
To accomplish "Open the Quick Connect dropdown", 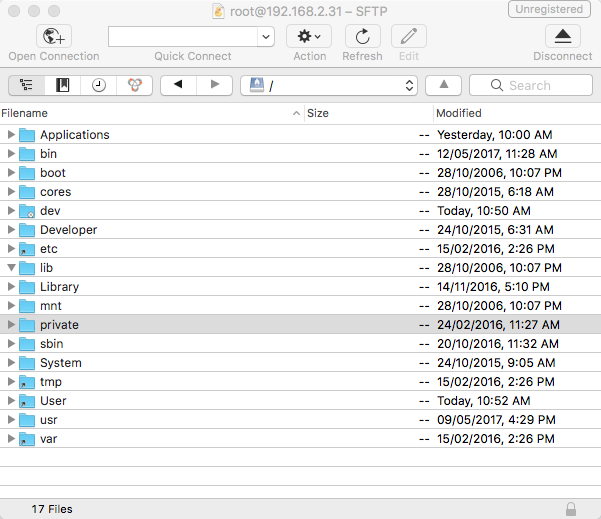I will tap(265, 37).
